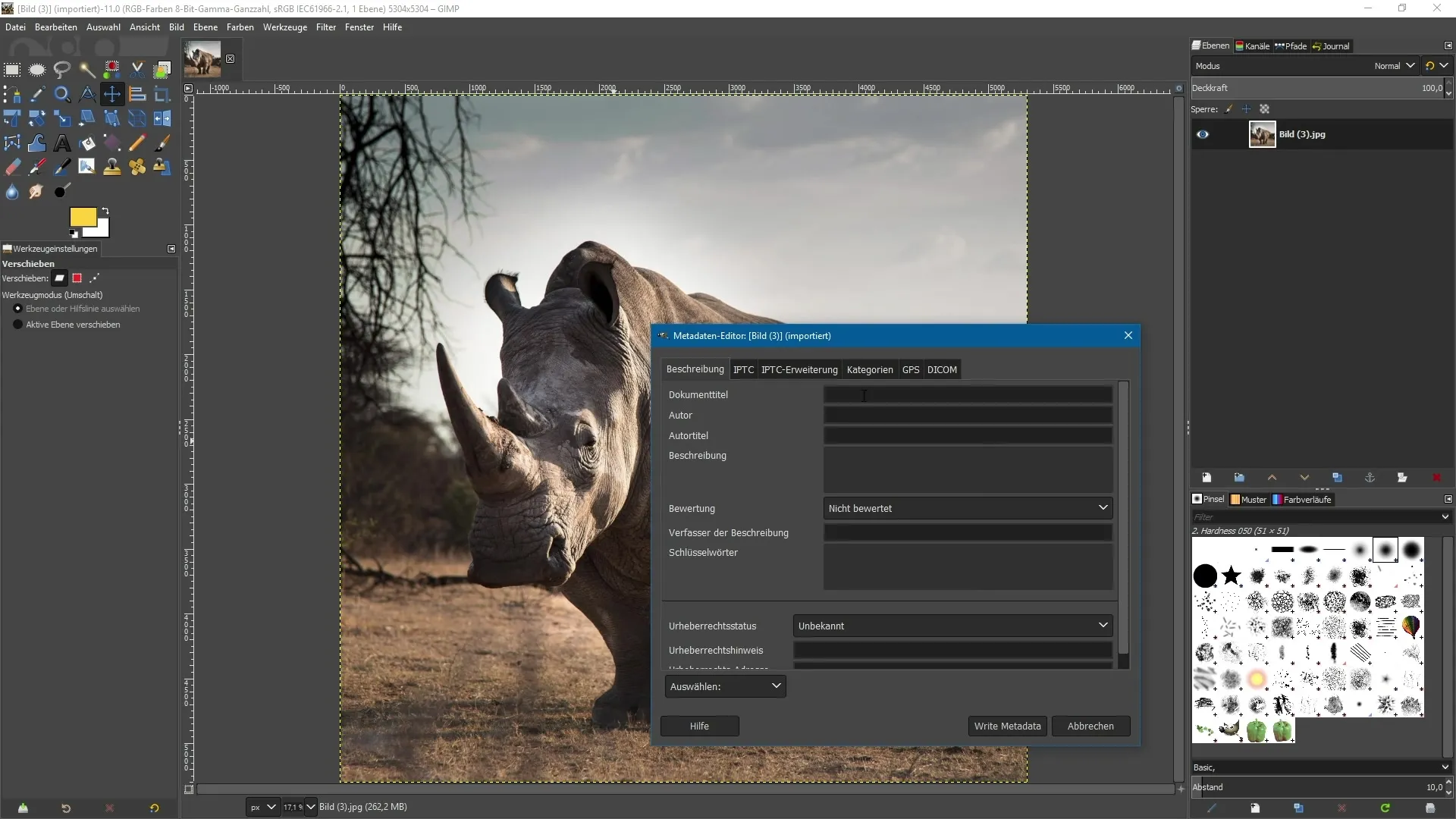The height and width of the screenshot is (819, 1456).
Task: Open Urheberrechtsstatus dropdown 'Unbekannt'
Action: 952,626
